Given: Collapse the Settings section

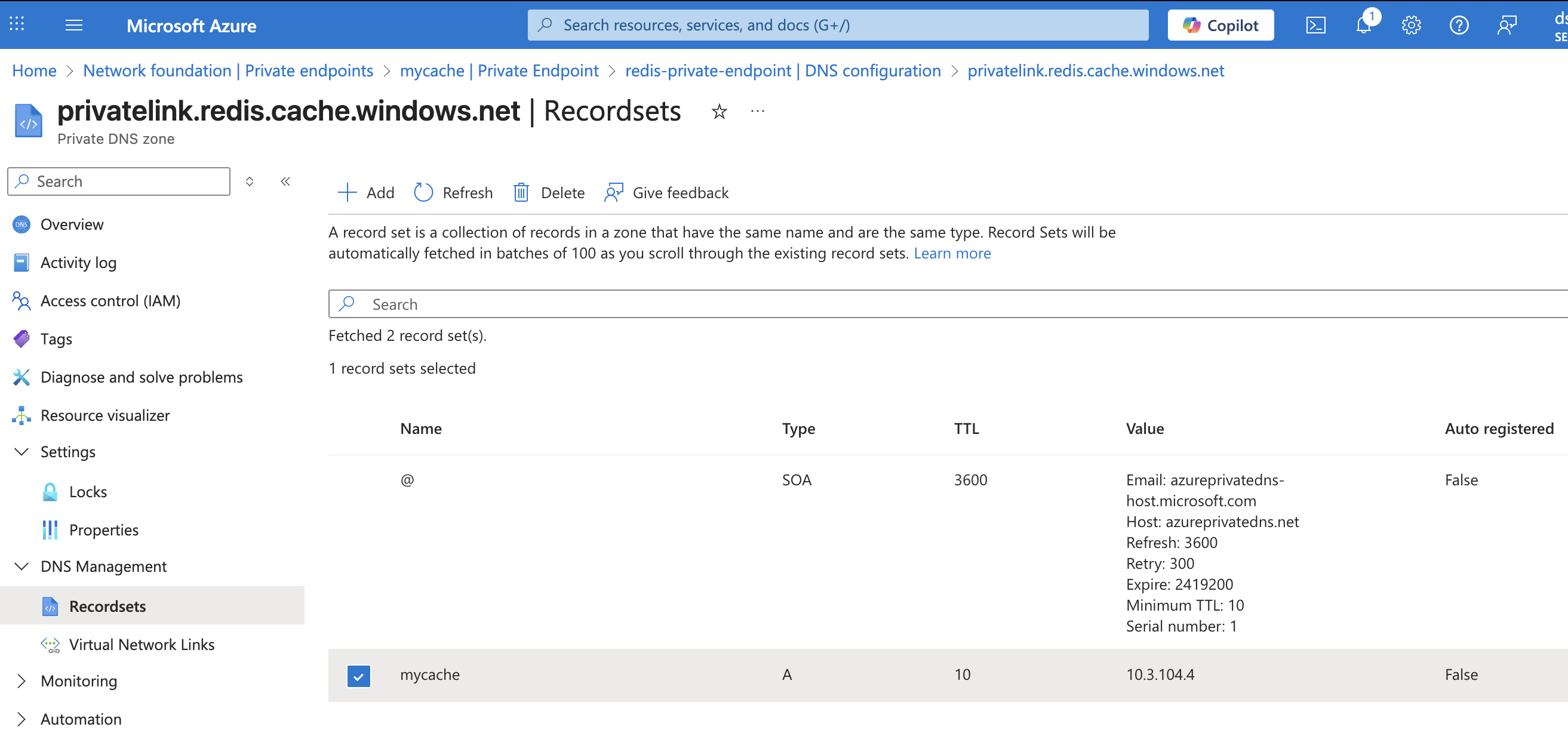Looking at the screenshot, I should coord(21,451).
